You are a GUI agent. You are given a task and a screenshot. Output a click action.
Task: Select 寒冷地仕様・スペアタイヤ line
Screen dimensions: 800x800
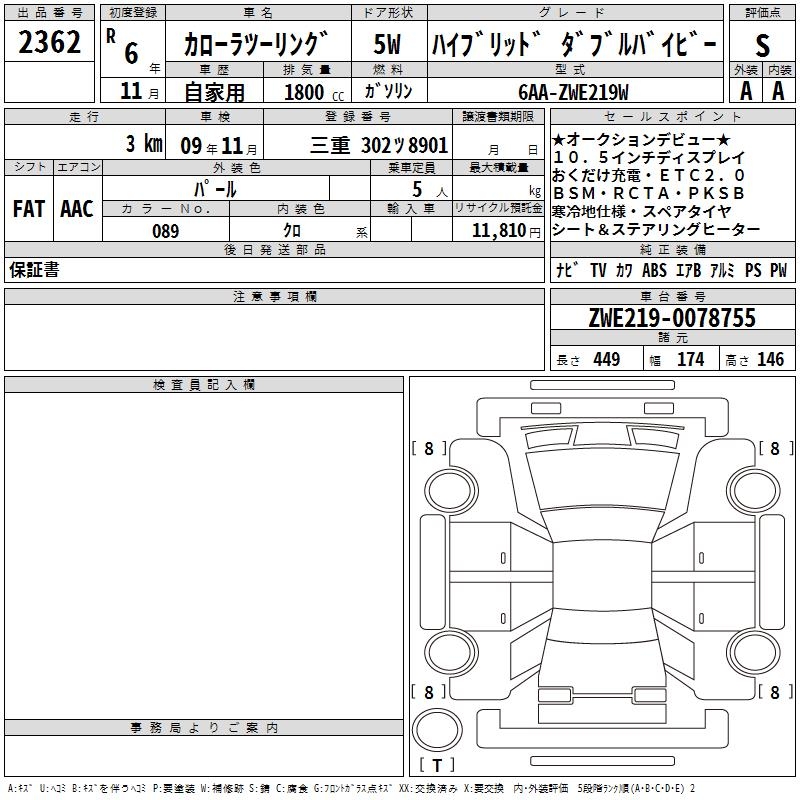coord(642,211)
